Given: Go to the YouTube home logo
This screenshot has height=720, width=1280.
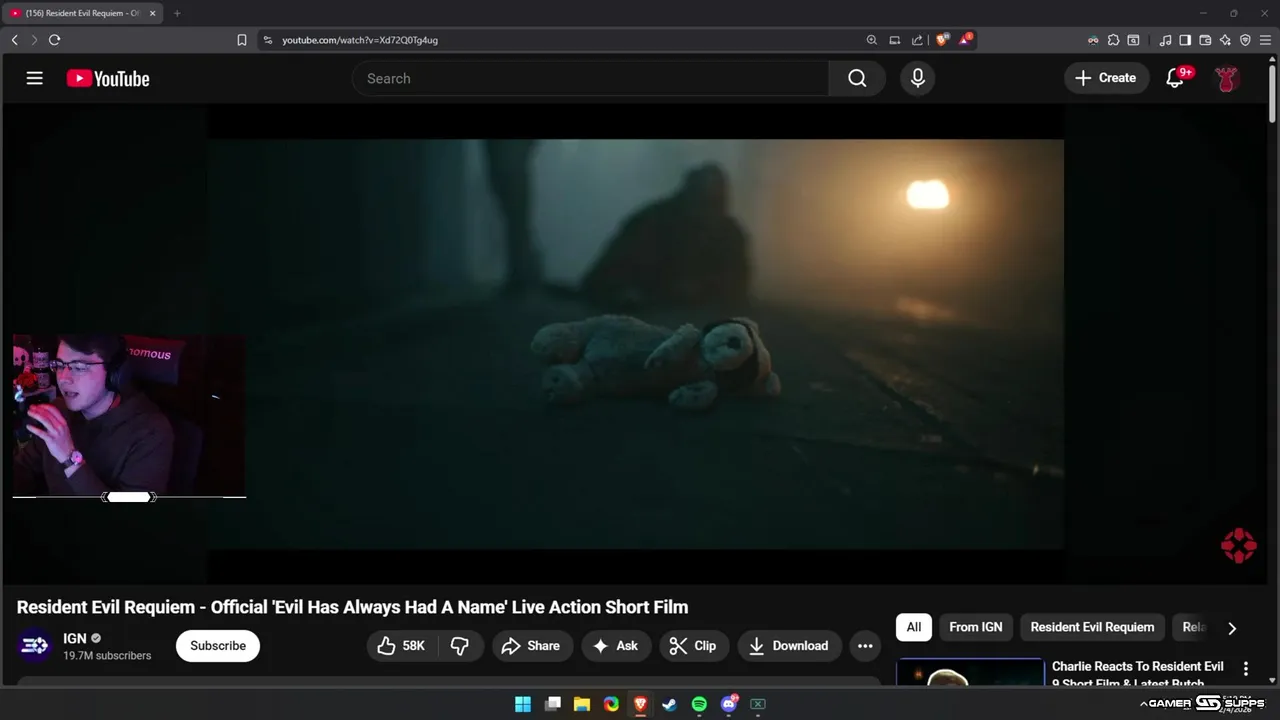Looking at the screenshot, I should pos(108,79).
